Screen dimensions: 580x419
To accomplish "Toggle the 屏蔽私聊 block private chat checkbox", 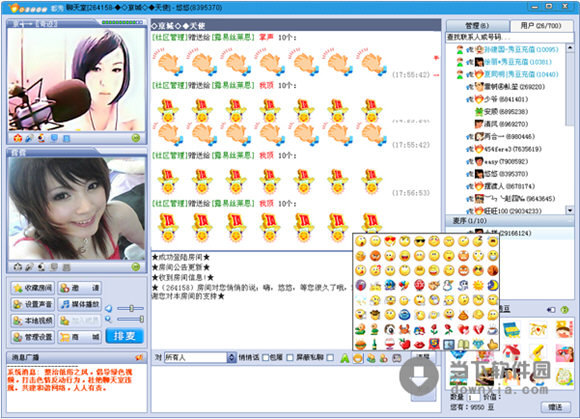I will (330, 358).
